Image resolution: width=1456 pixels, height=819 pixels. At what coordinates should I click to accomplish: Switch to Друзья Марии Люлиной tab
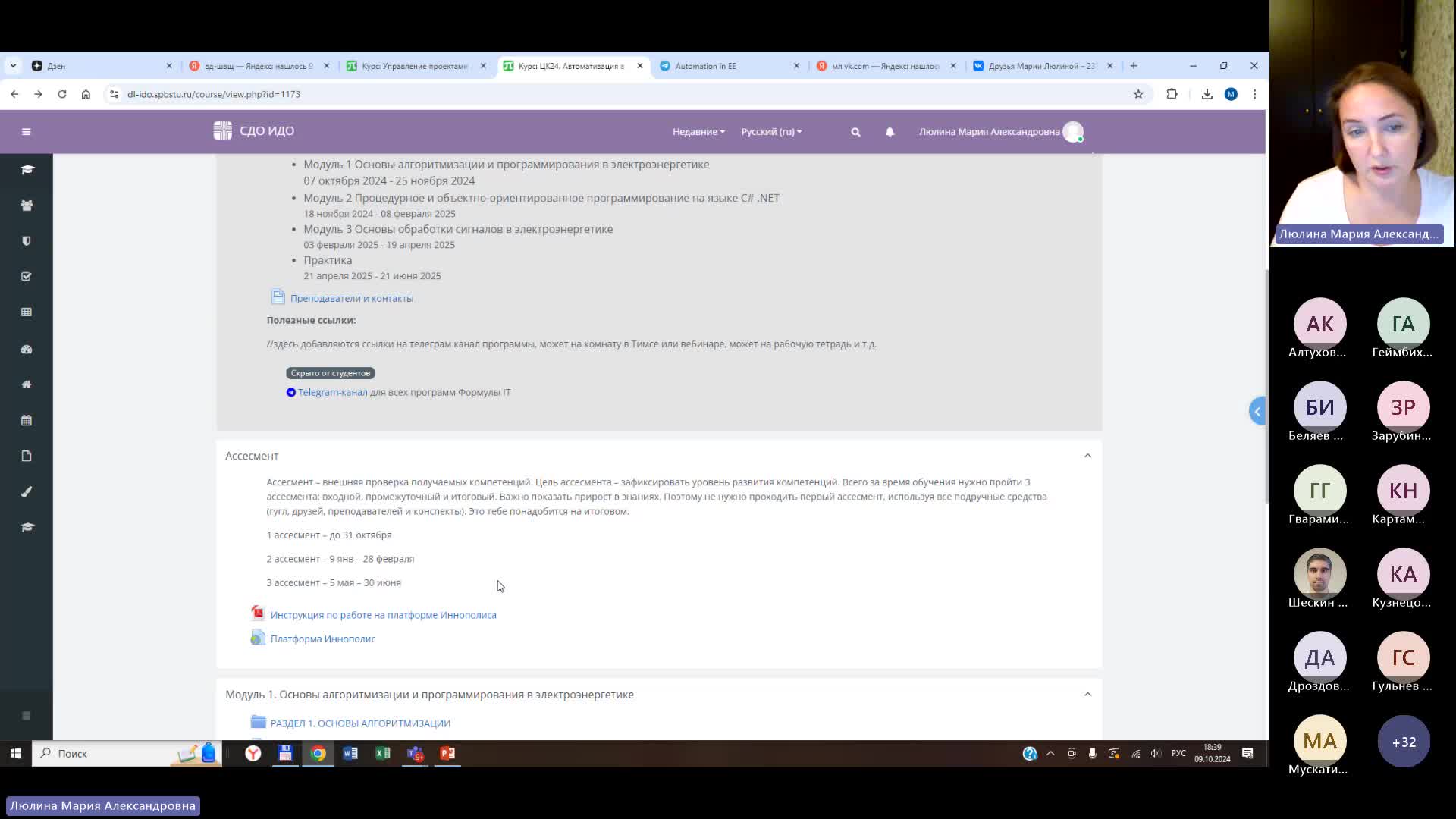coord(1043,66)
